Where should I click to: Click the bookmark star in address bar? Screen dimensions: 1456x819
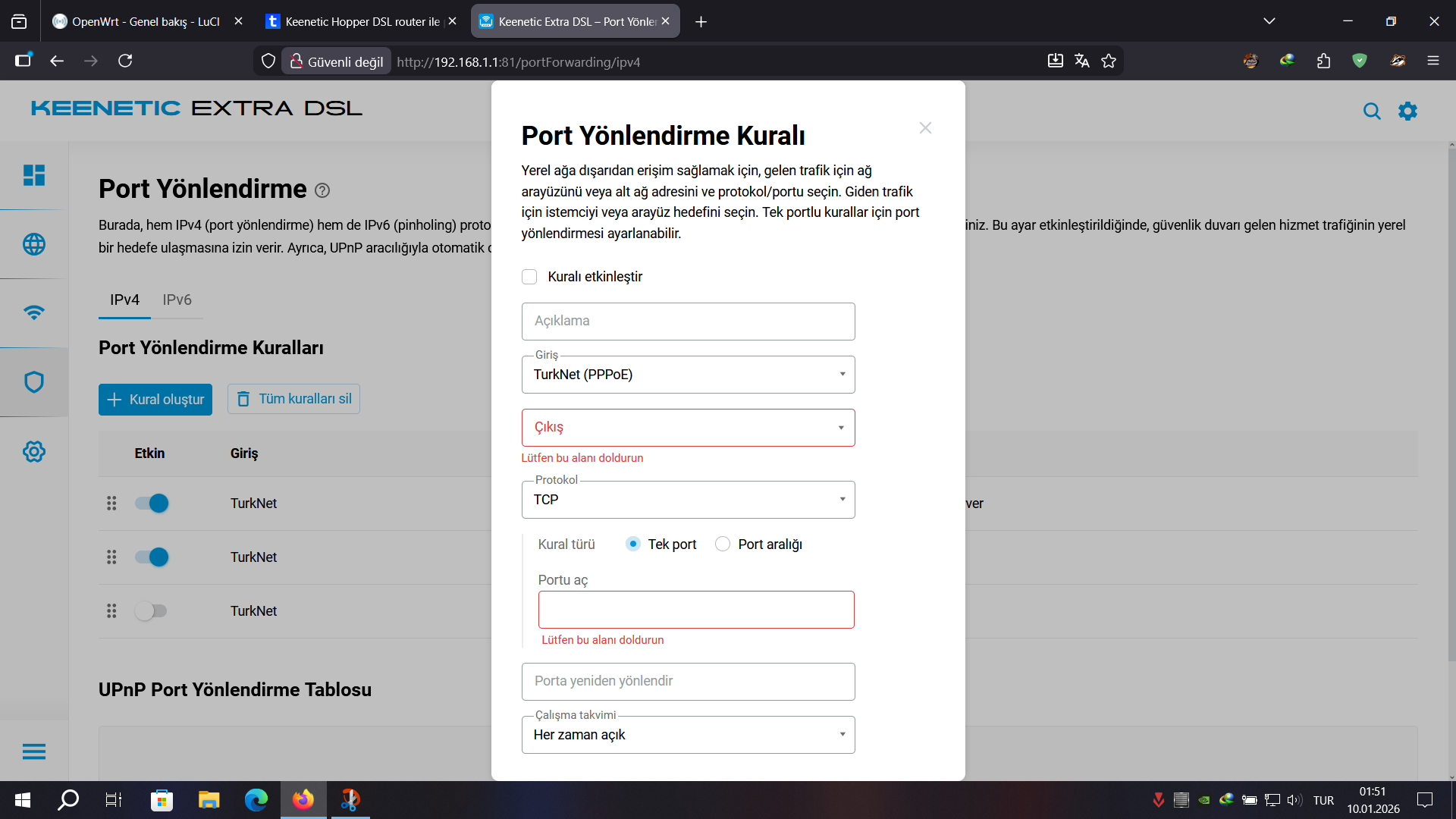pos(1109,61)
